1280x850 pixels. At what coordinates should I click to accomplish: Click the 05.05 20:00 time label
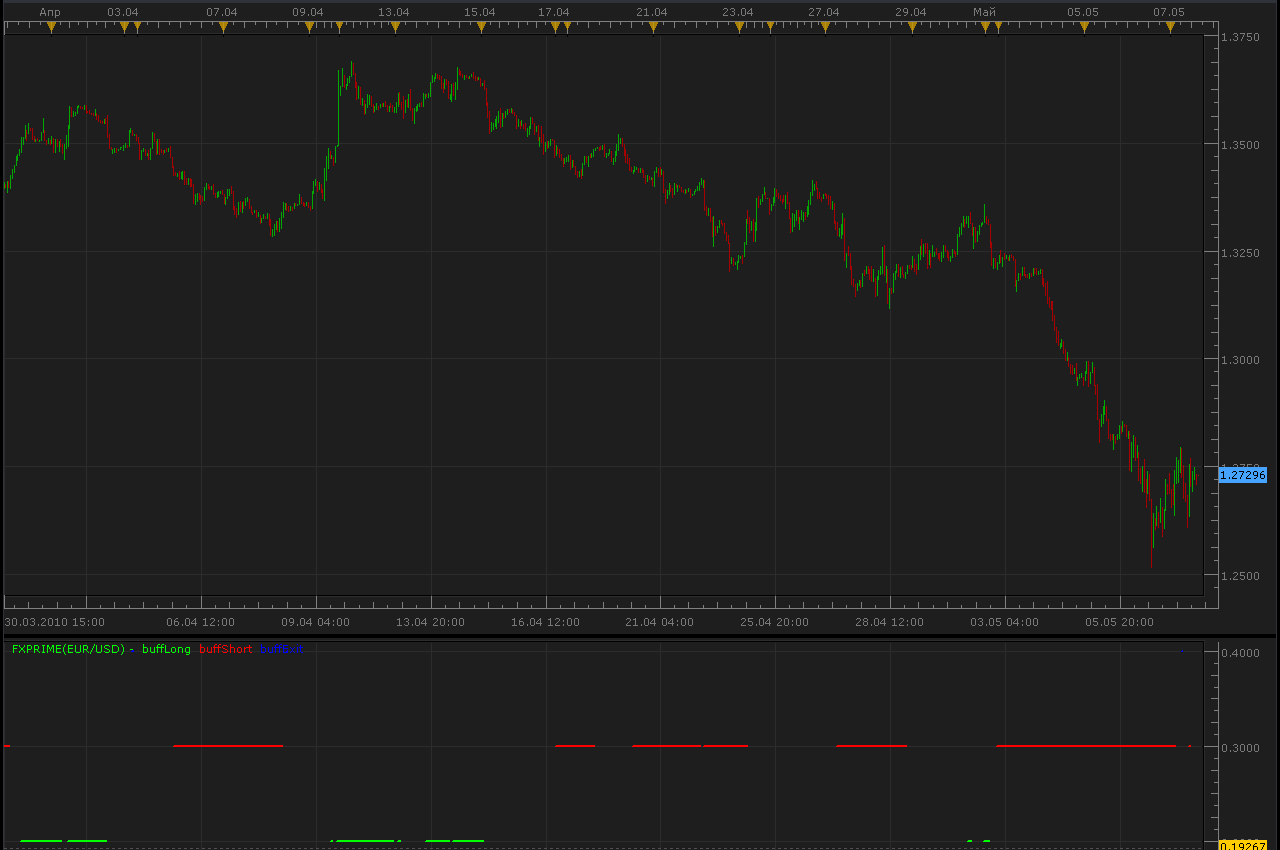(1119, 622)
